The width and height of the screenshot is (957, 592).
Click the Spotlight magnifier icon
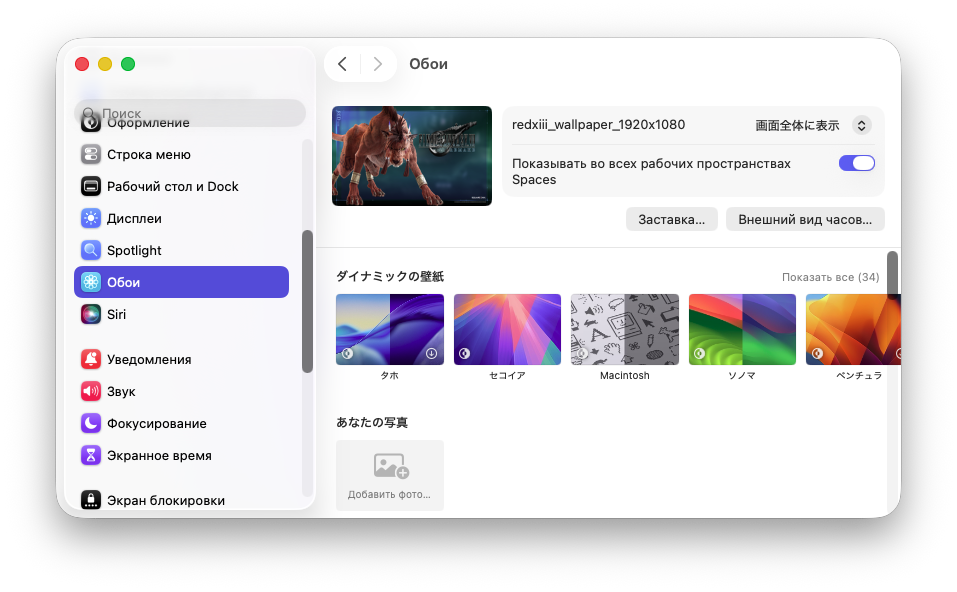click(x=91, y=250)
